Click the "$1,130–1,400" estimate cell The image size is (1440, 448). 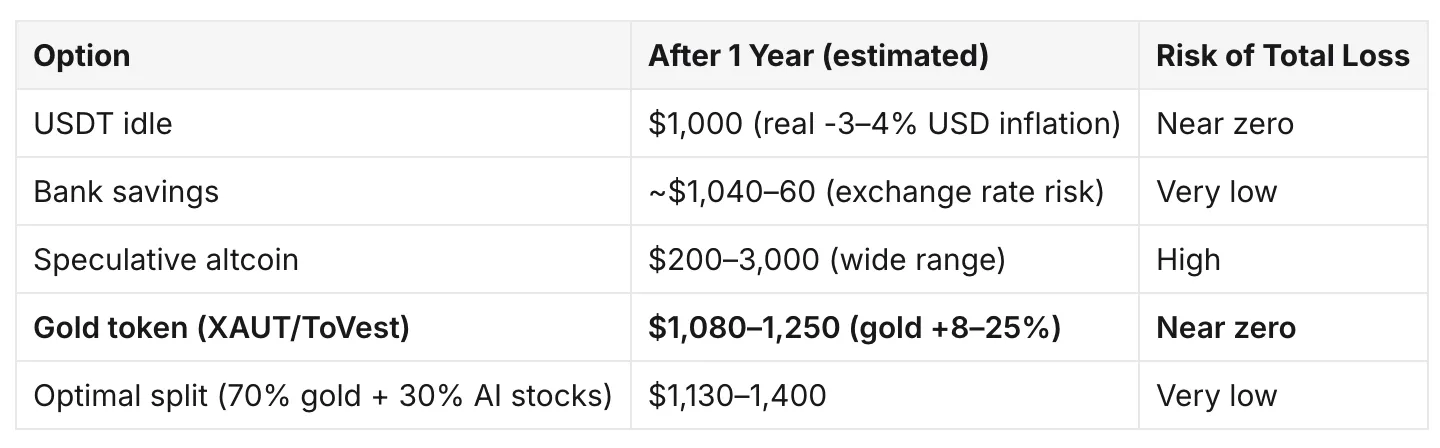point(737,395)
